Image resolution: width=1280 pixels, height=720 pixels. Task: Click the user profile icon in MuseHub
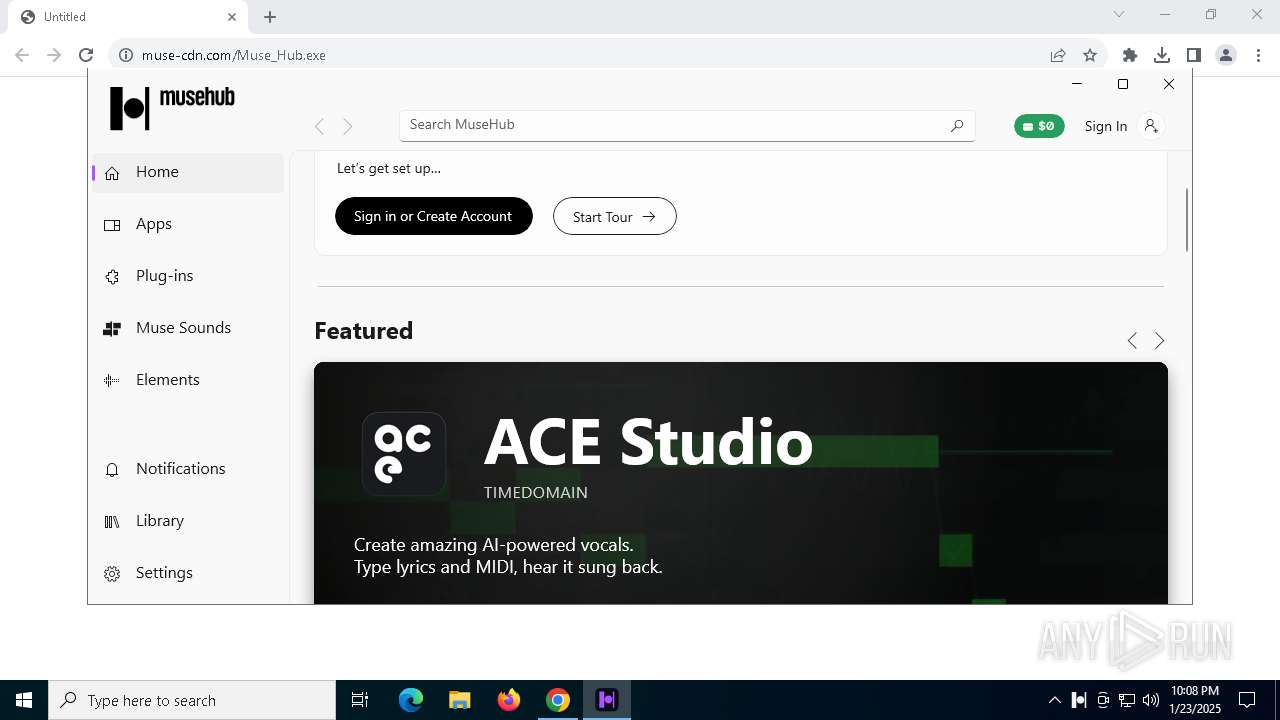point(1151,126)
